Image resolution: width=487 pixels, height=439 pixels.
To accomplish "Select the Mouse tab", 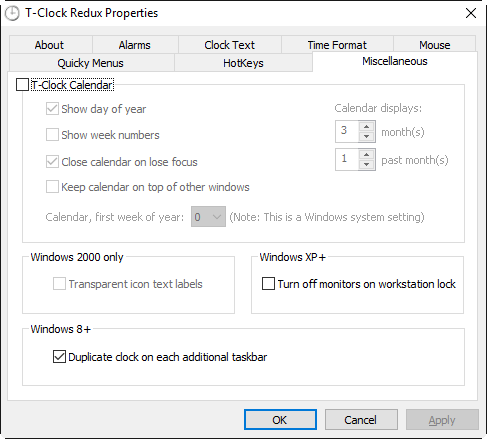I will (435, 45).
